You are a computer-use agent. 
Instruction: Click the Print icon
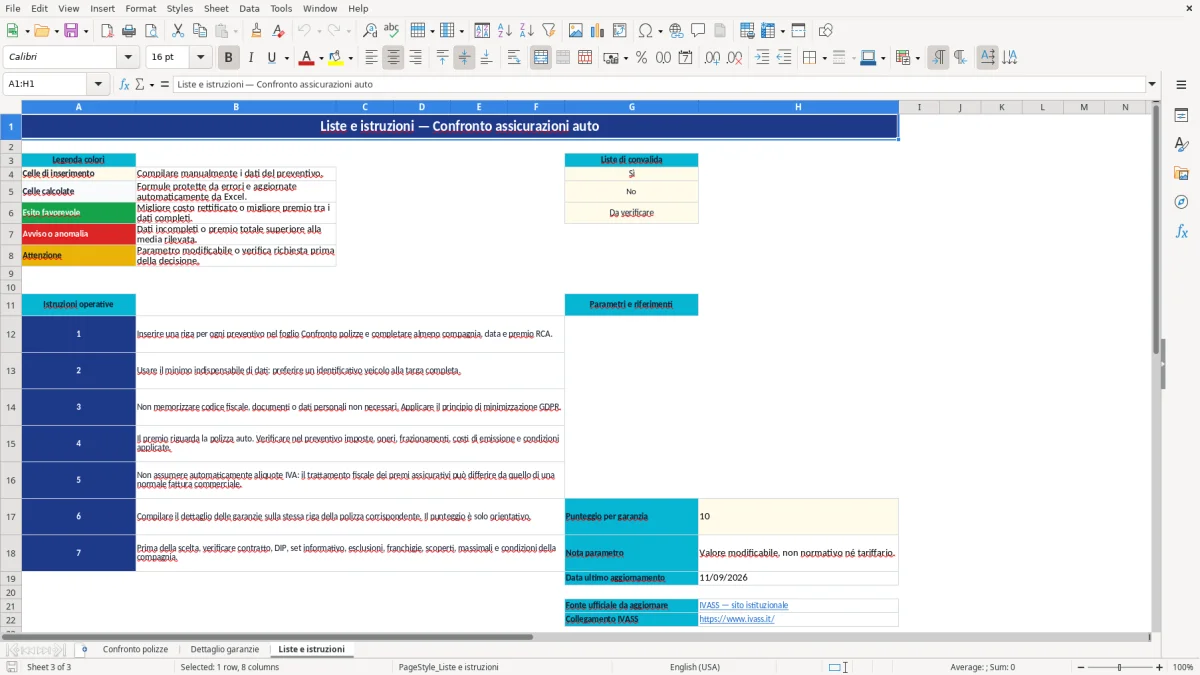point(129,31)
